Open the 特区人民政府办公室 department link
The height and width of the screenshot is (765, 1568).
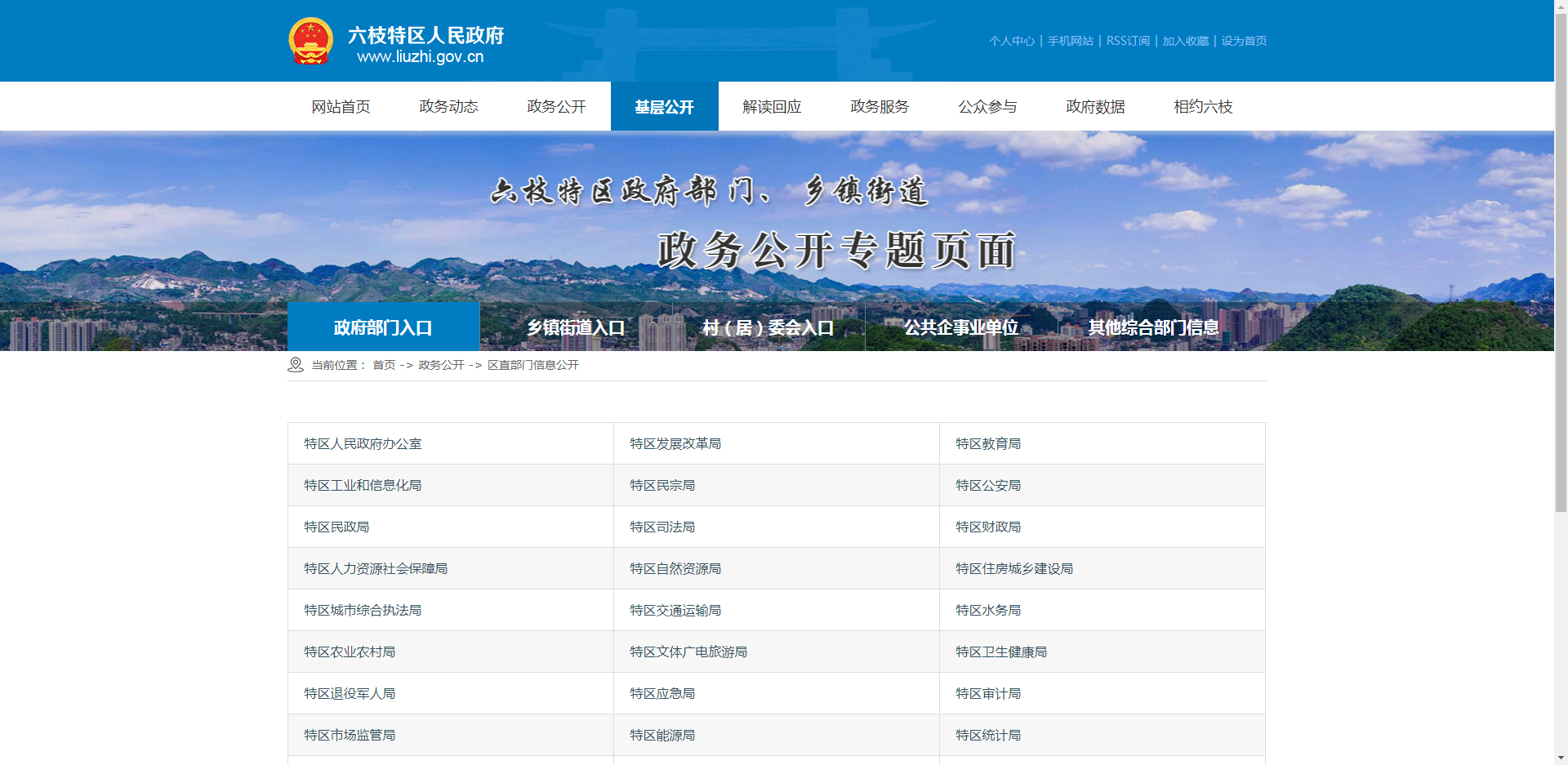(x=363, y=444)
